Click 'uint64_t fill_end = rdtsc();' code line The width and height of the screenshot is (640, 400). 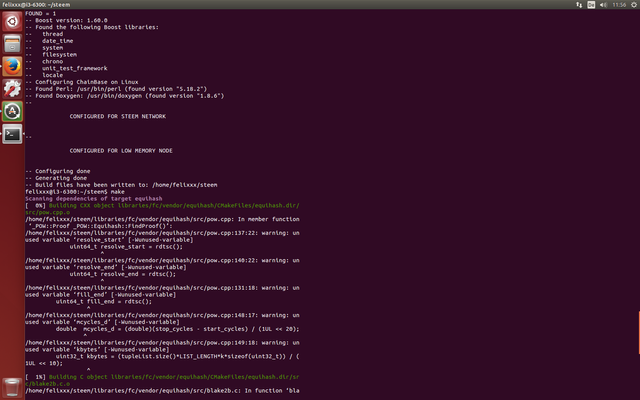104,301
